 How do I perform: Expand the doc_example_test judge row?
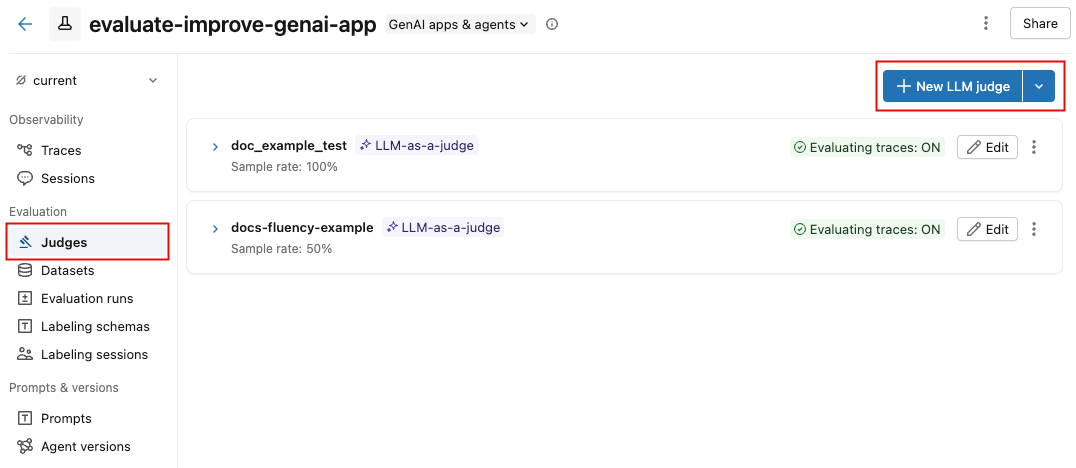(x=215, y=147)
